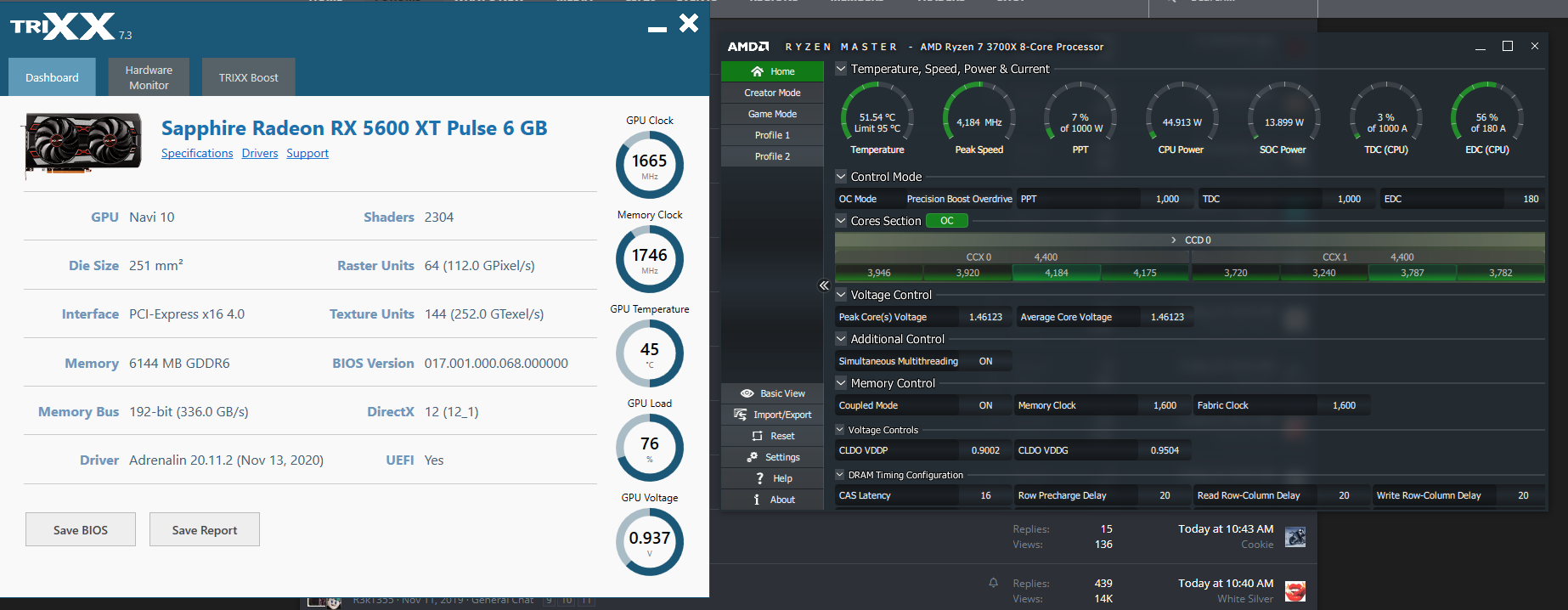
Task: Open the TRIXX Boost tab
Action: coord(248,77)
